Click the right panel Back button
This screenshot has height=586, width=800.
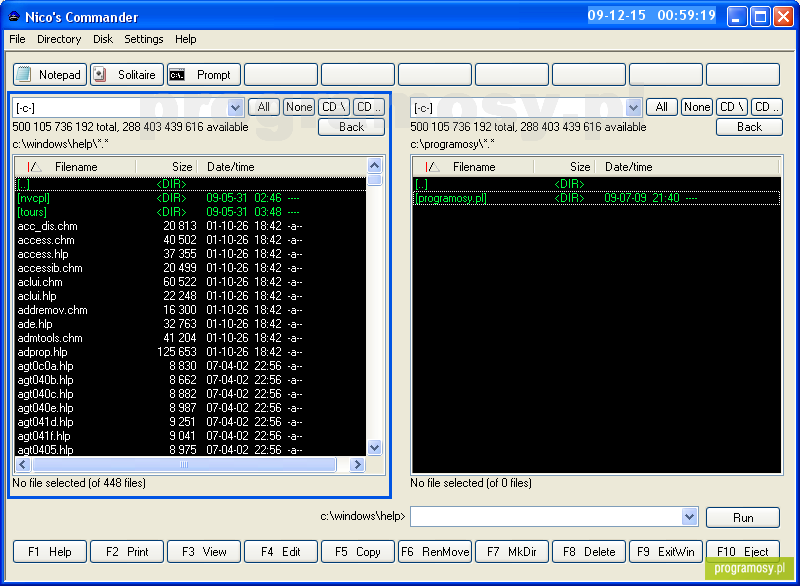click(x=749, y=127)
